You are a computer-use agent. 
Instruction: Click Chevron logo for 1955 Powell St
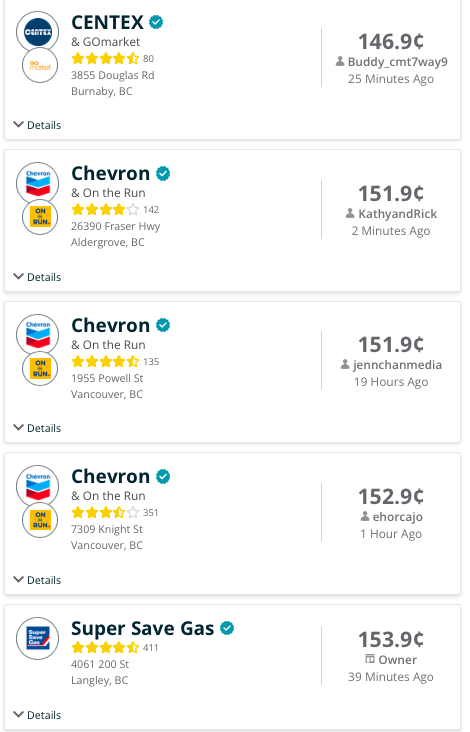[37, 335]
